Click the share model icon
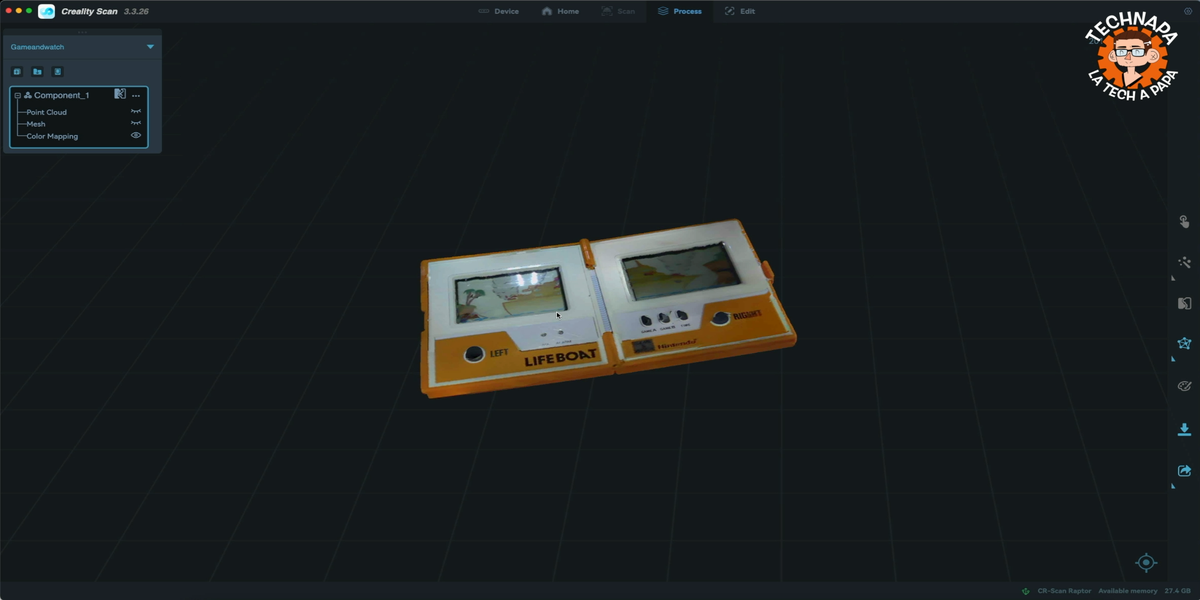 coord(1184,471)
